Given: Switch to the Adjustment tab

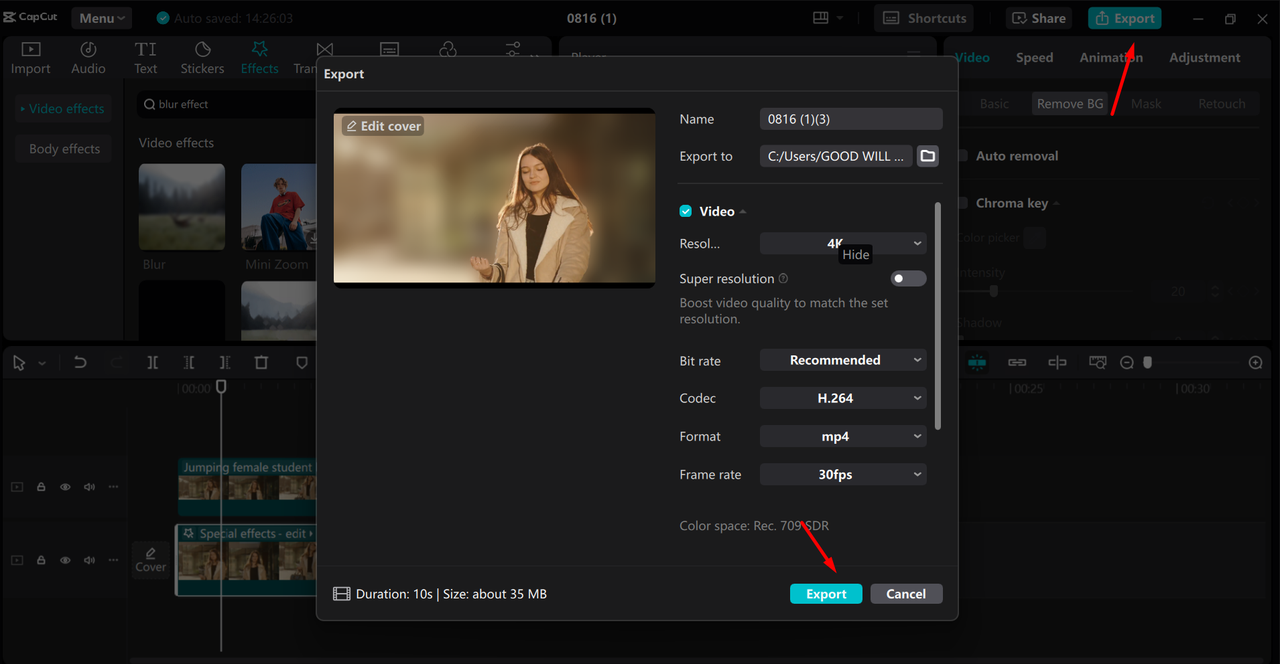Looking at the screenshot, I should coord(1204,58).
